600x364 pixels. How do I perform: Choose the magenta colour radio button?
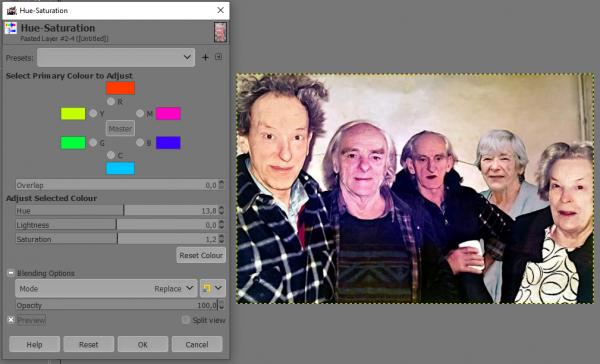[140, 113]
